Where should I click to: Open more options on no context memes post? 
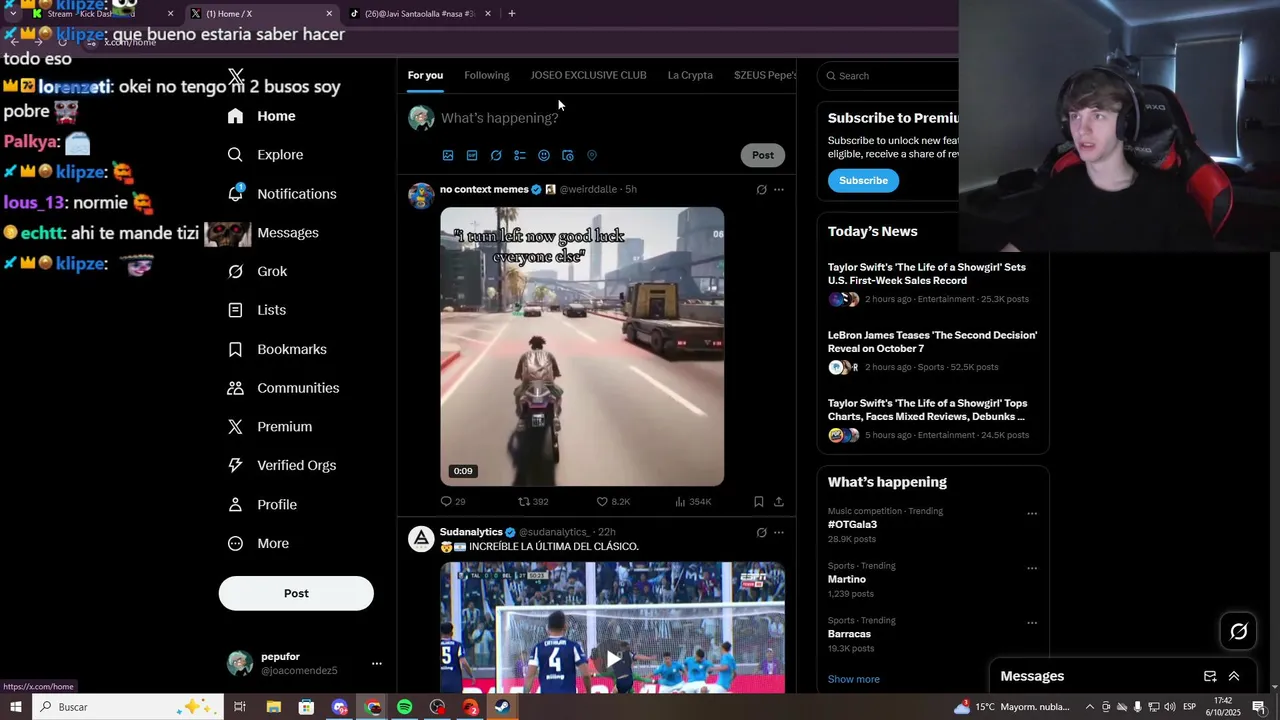[x=779, y=190]
